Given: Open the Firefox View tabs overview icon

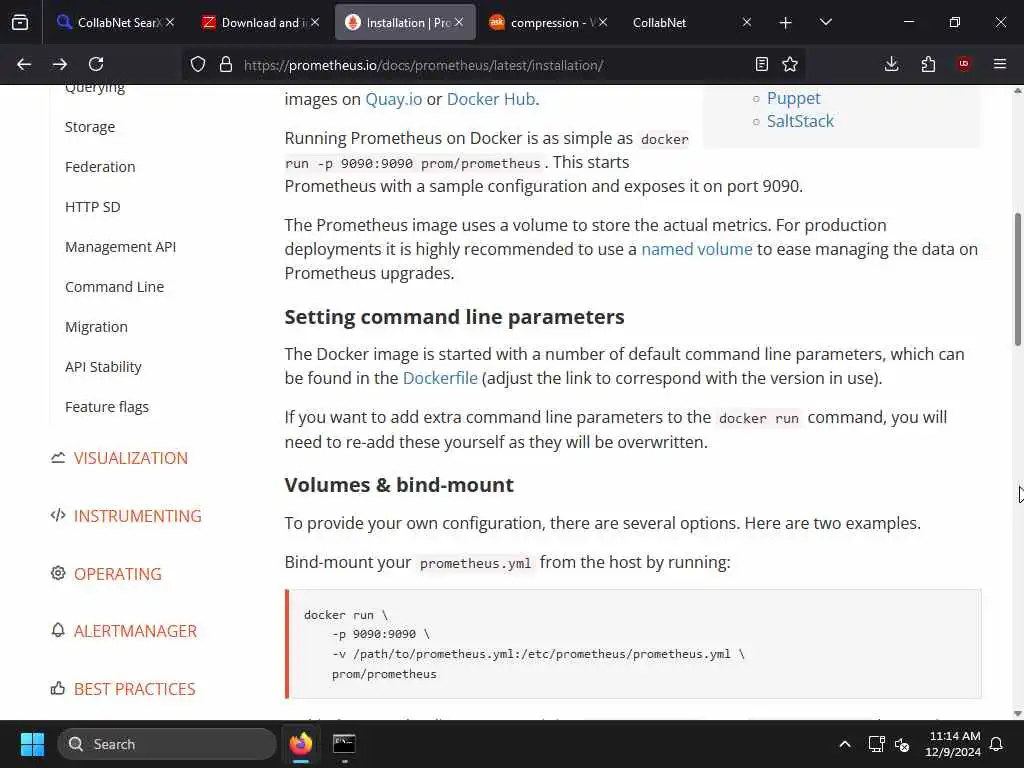Looking at the screenshot, I should coord(20,22).
